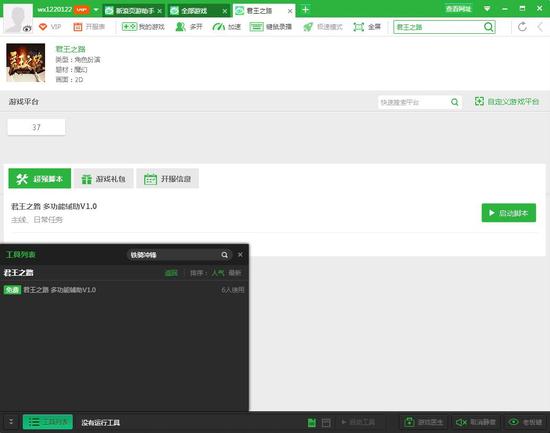Screen dimensions: 550x433
Task: Open the 键鼠录播 keyboard recorder icon
Action: [x=256, y=27]
